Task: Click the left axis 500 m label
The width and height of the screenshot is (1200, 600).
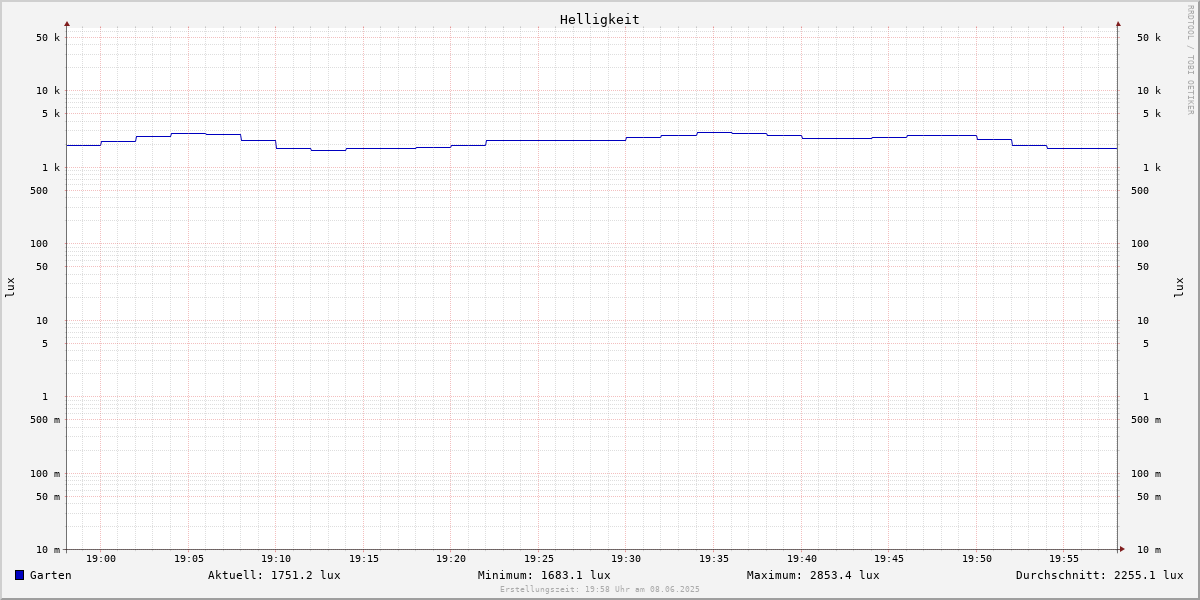Action: tap(45, 420)
